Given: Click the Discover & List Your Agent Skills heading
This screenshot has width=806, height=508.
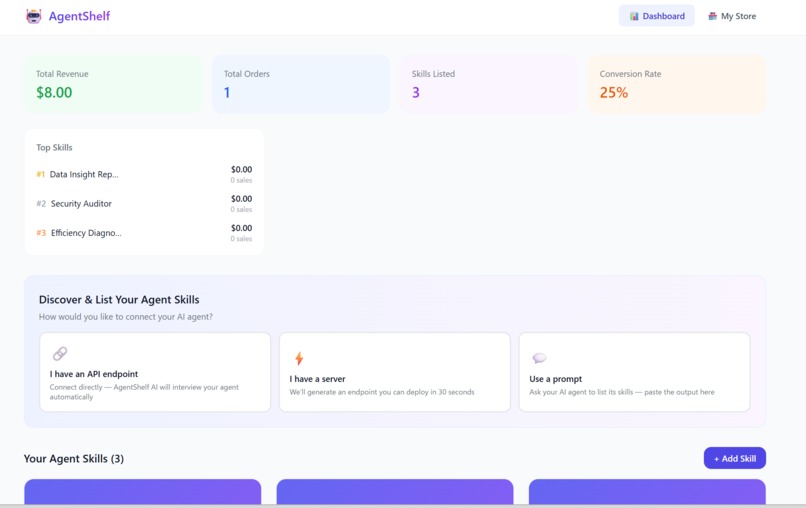Looking at the screenshot, I should (119, 300).
